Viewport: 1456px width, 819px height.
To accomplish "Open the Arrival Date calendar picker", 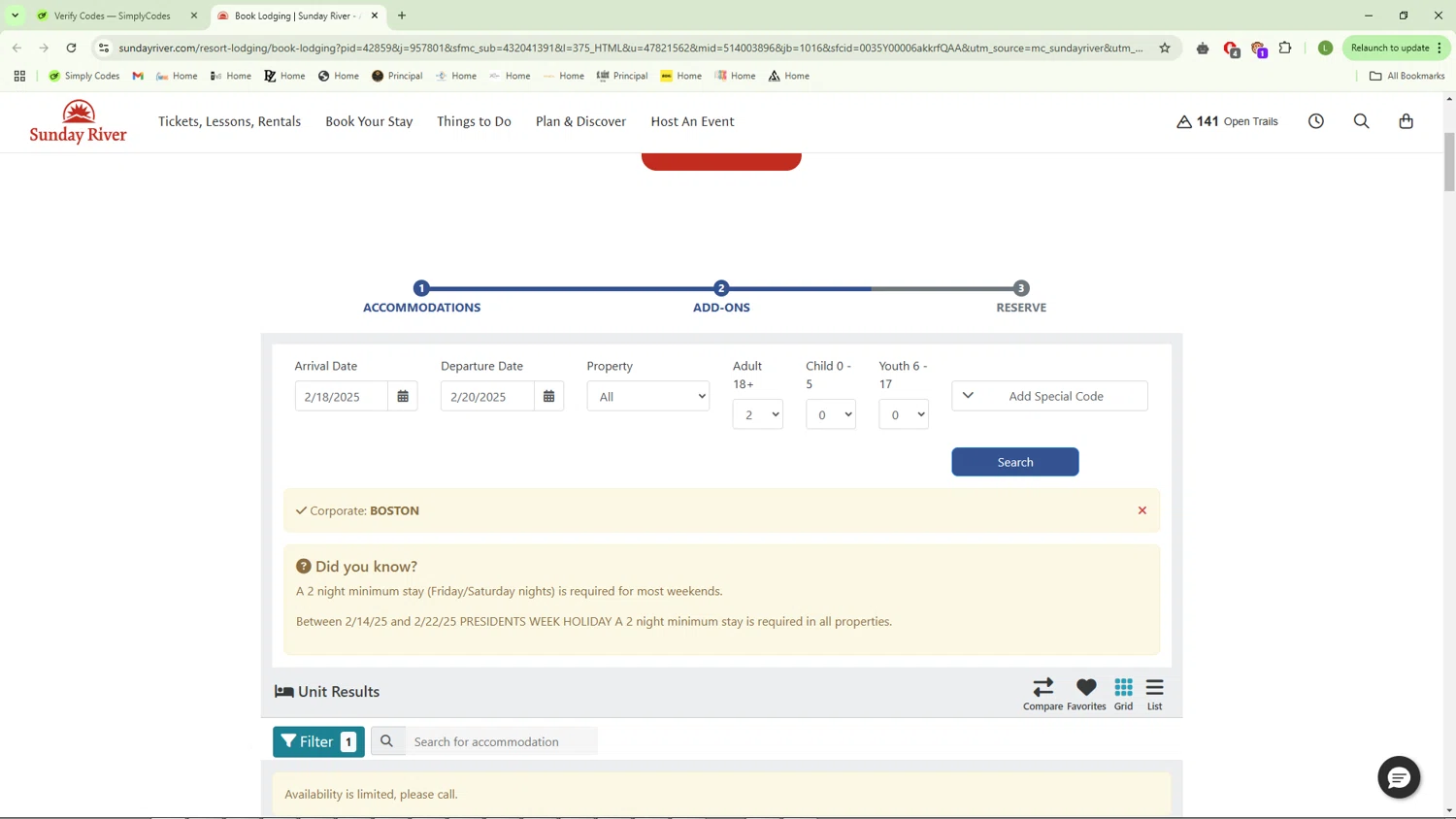I will pyautogui.click(x=403, y=396).
